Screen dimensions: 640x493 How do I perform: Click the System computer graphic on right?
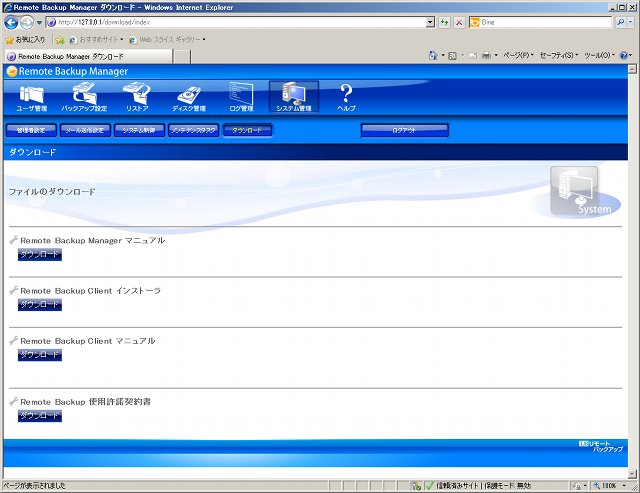pos(574,191)
